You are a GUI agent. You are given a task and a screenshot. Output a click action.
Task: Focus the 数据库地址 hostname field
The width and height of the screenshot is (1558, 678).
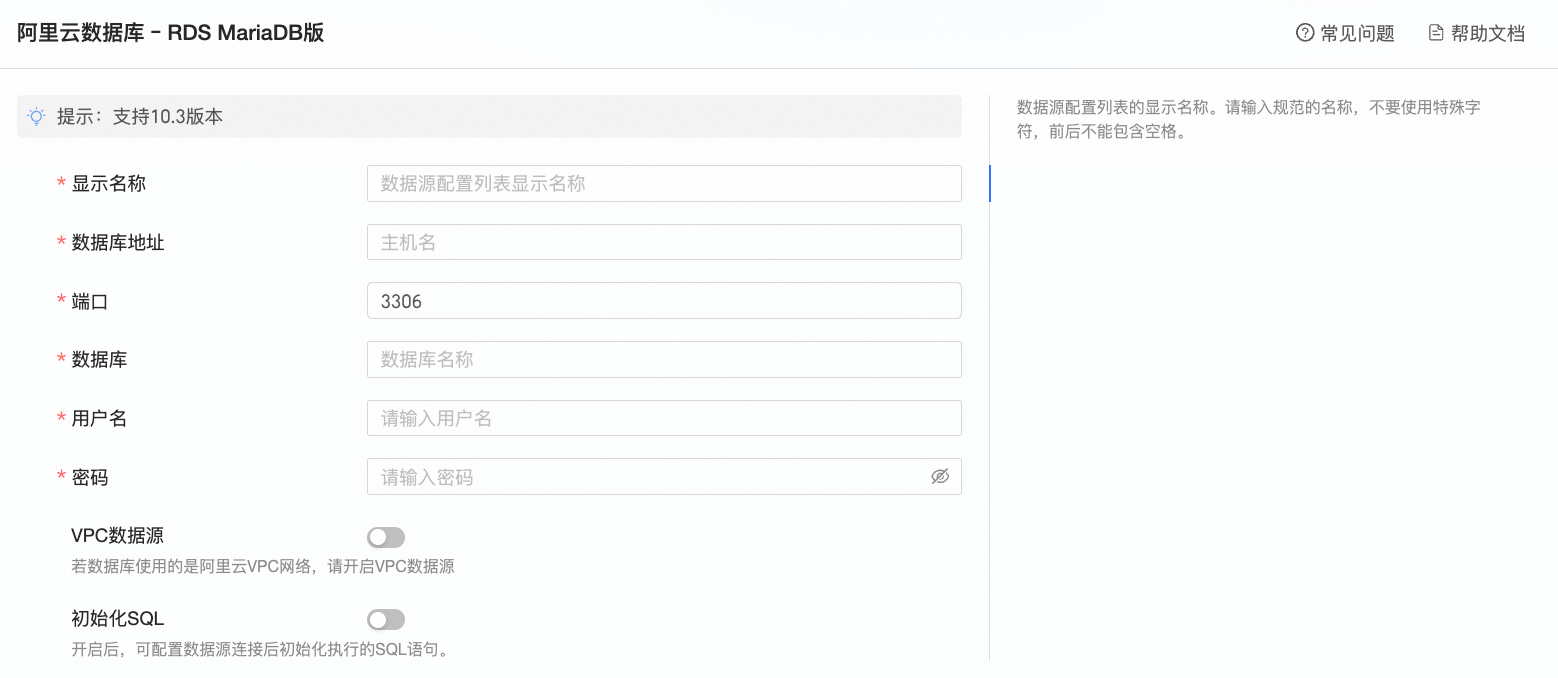(x=664, y=242)
